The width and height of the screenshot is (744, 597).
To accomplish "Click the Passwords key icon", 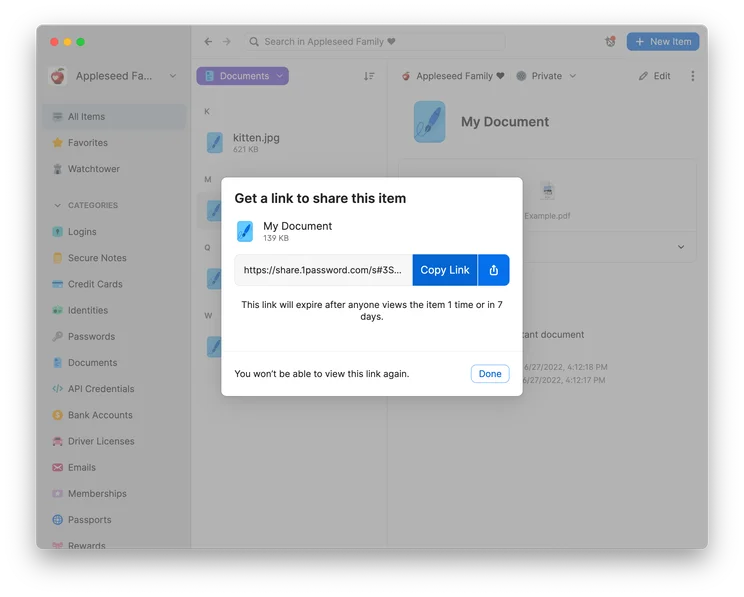I will tap(57, 336).
